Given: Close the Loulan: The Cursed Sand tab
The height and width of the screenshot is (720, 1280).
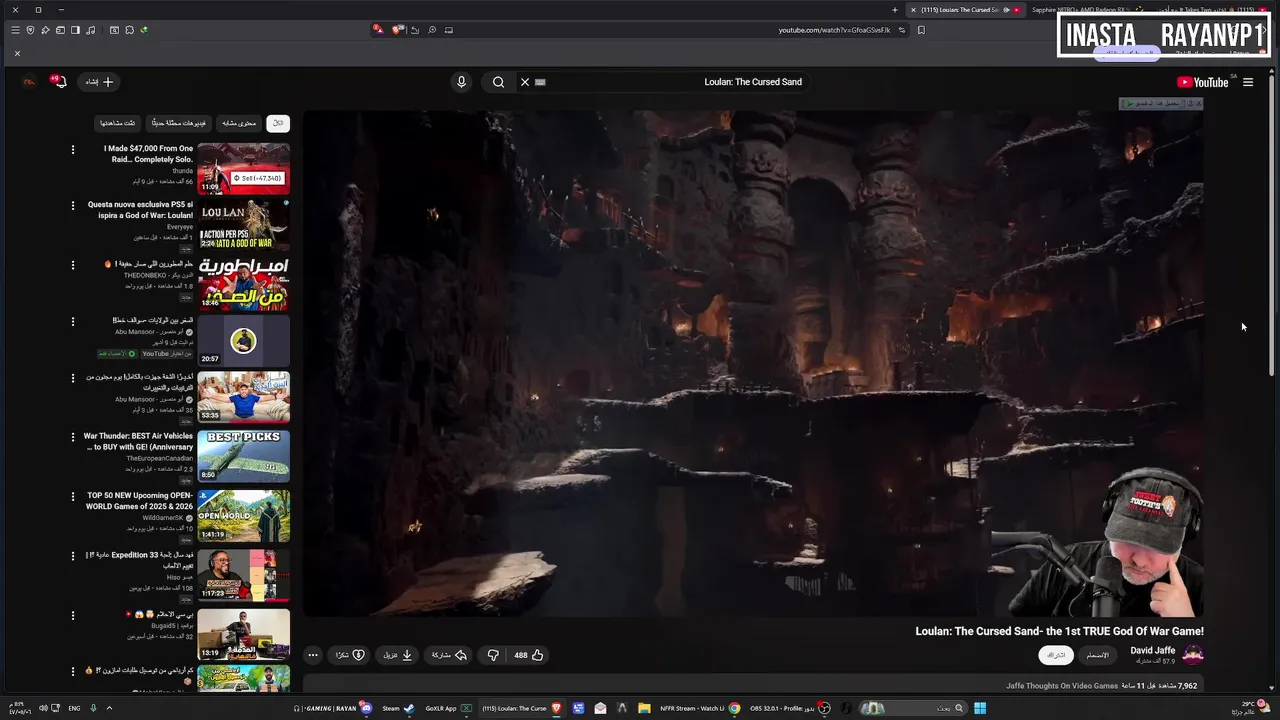Looking at the screenshot, I should [913, 10].
